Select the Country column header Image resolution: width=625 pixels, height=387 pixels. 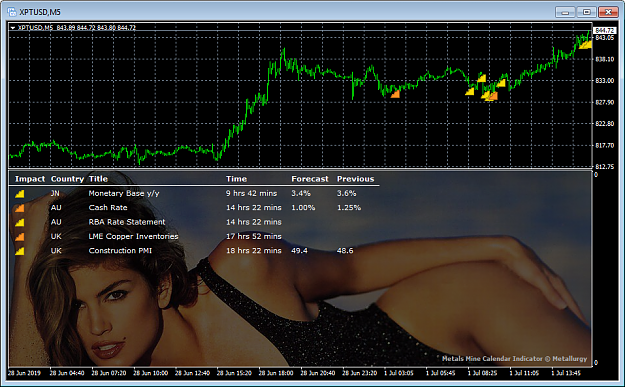(x=67, y=179)
